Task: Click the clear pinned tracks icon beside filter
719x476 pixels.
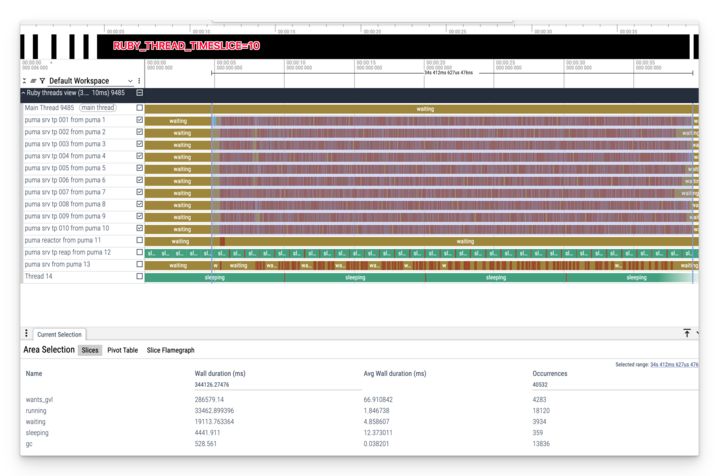Action: (33, 81)
